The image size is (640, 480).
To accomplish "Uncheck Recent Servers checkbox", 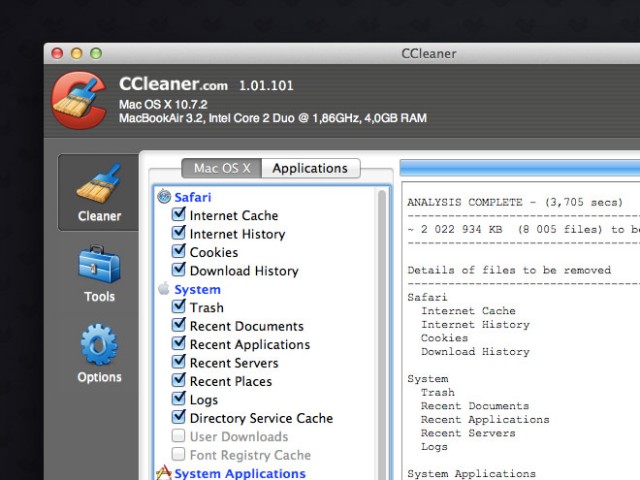I will (x=178, y=362).
